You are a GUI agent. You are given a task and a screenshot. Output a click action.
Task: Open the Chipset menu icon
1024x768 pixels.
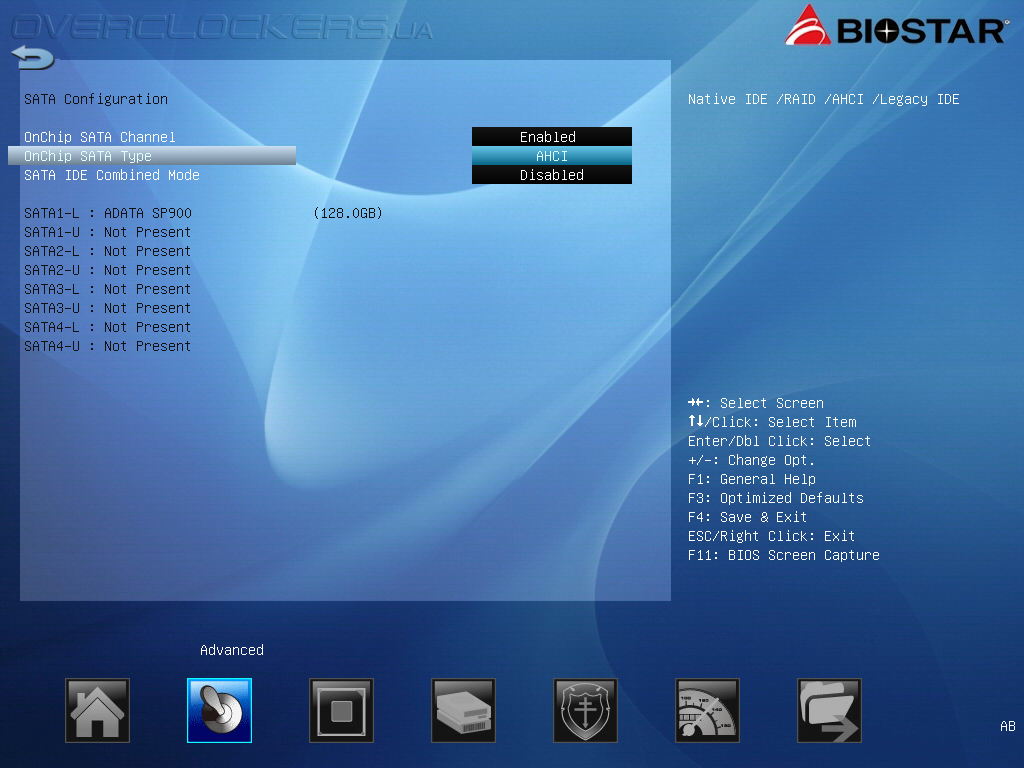(342, 711)
